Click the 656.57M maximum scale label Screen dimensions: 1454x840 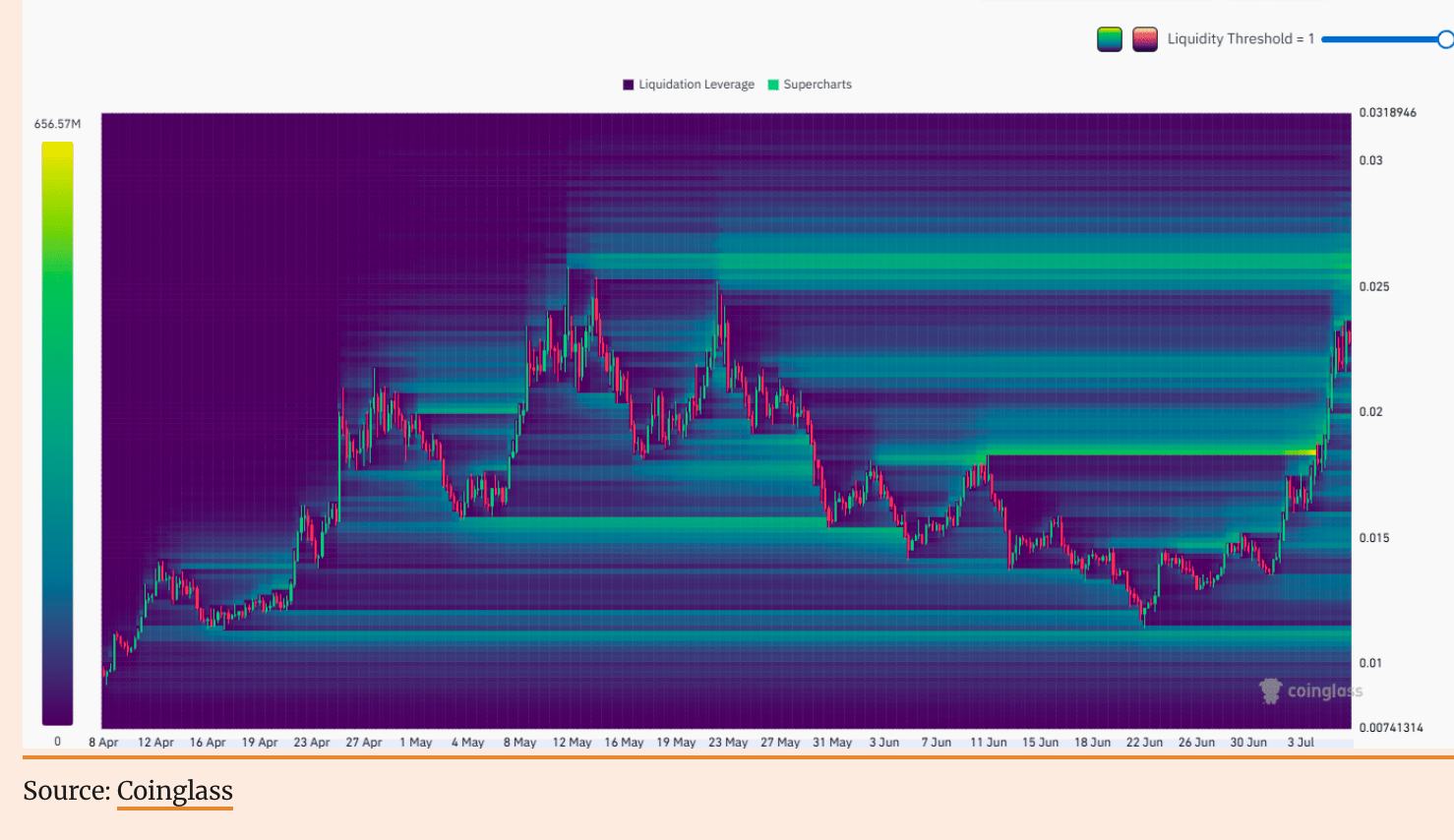pos(57,124)
